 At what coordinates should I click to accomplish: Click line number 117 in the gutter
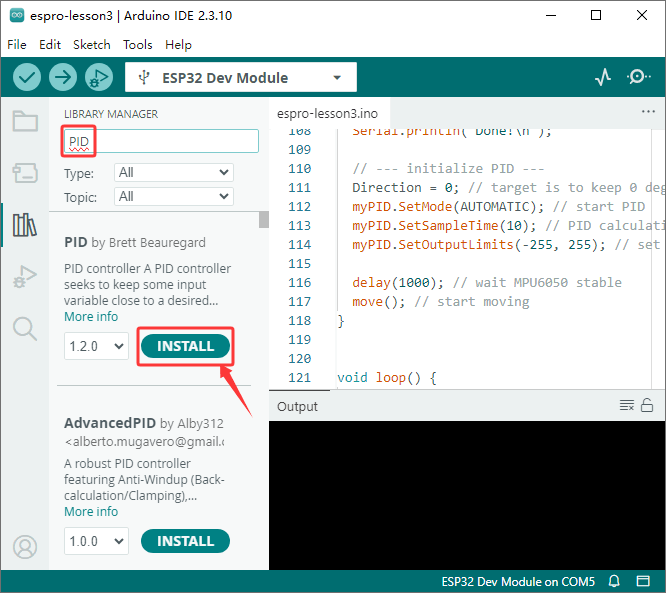coord(299,302)
